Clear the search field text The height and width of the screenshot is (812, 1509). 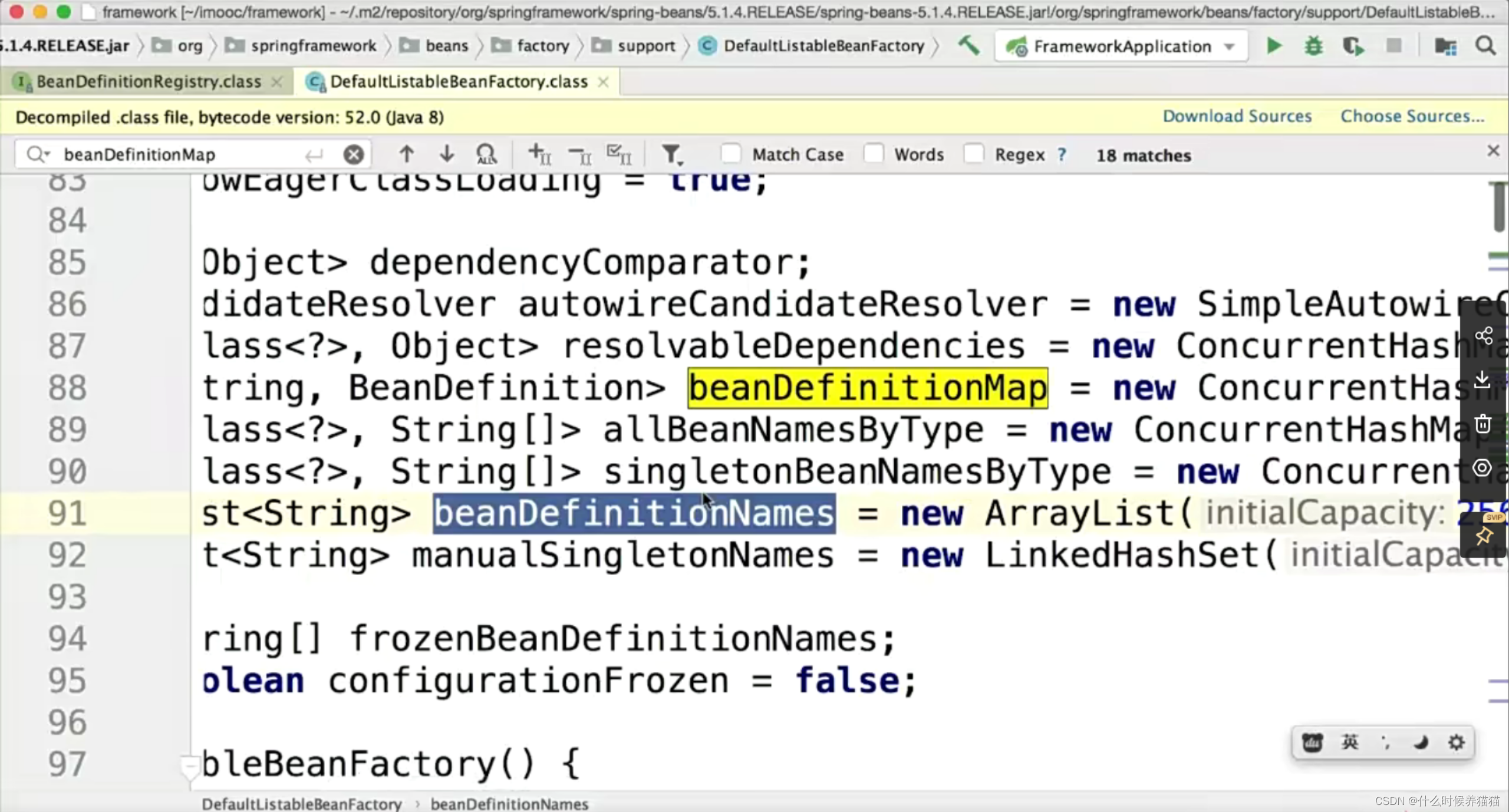click(x=353, y=155)
